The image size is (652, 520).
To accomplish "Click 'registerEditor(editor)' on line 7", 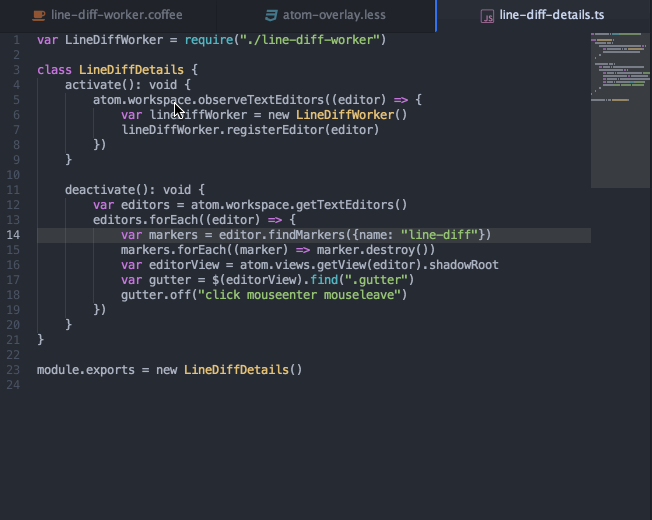I will (x=303, y=130).
